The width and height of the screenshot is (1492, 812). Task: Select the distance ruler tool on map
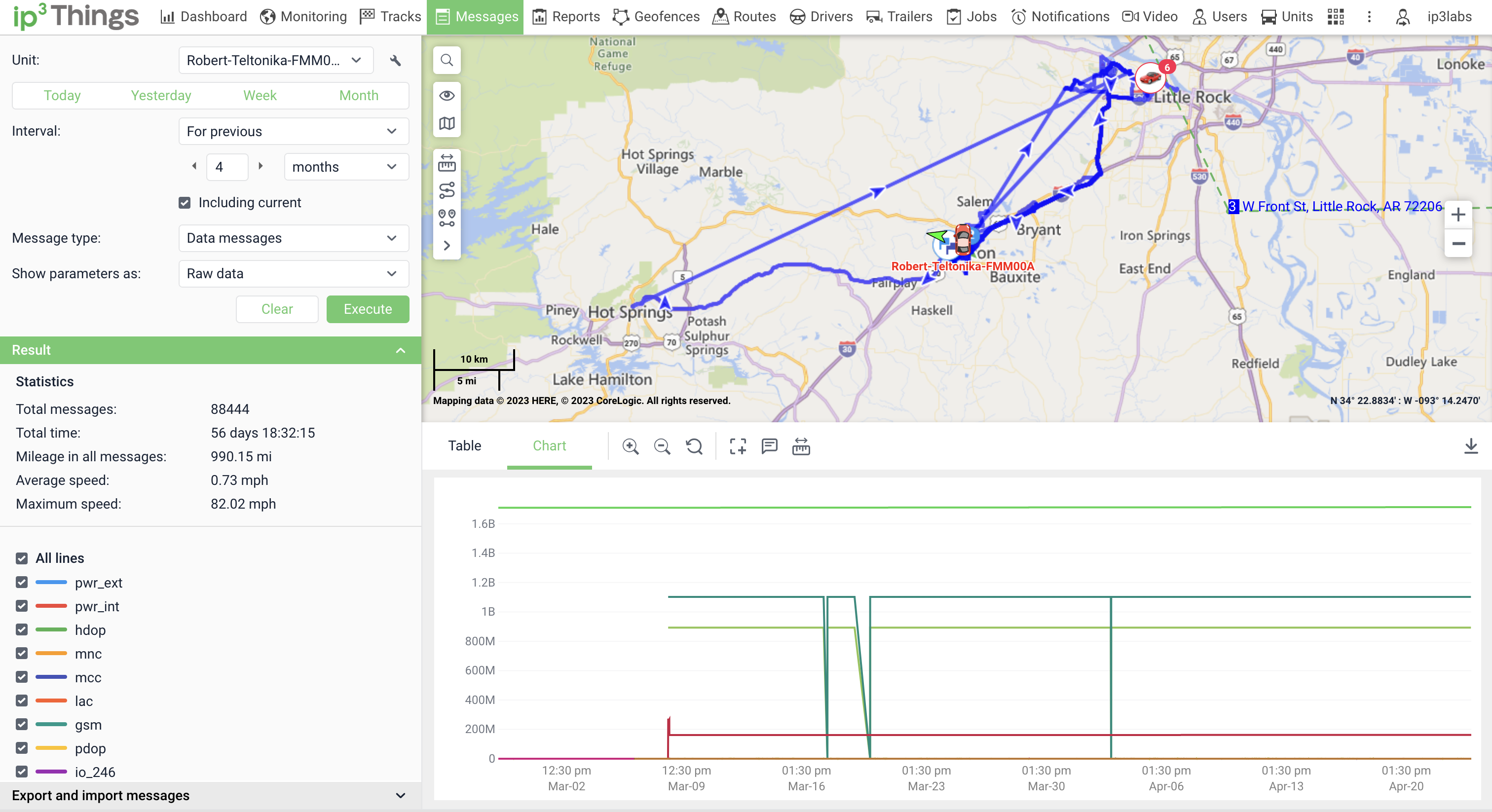pyautogui.click(x=447, y=163)
